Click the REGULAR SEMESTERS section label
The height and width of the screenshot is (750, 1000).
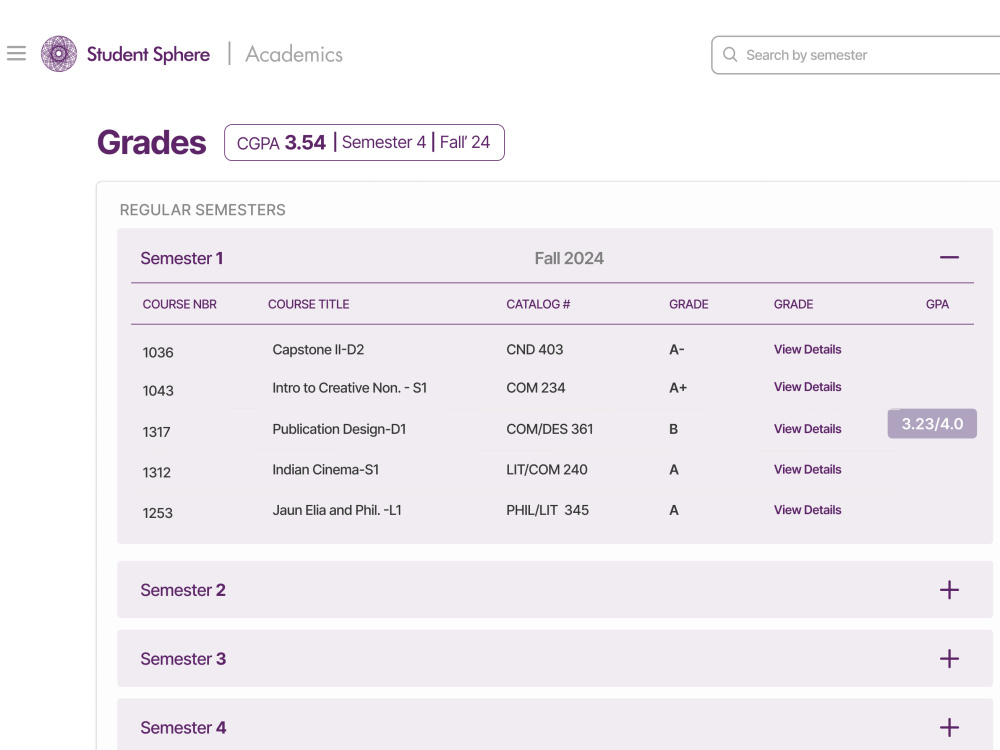pos(203,210)
